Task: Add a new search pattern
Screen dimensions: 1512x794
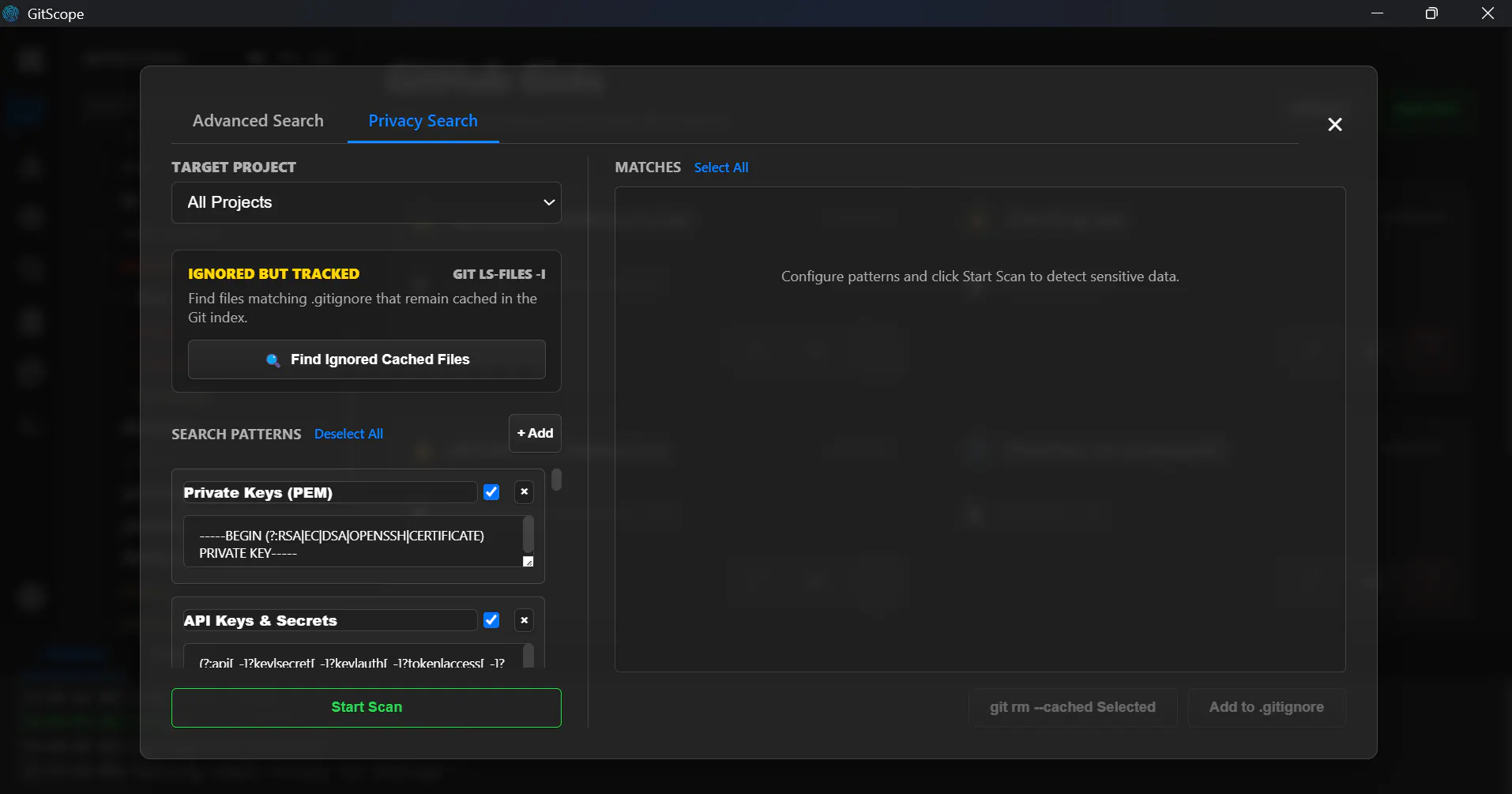Action: coord(535,433)
